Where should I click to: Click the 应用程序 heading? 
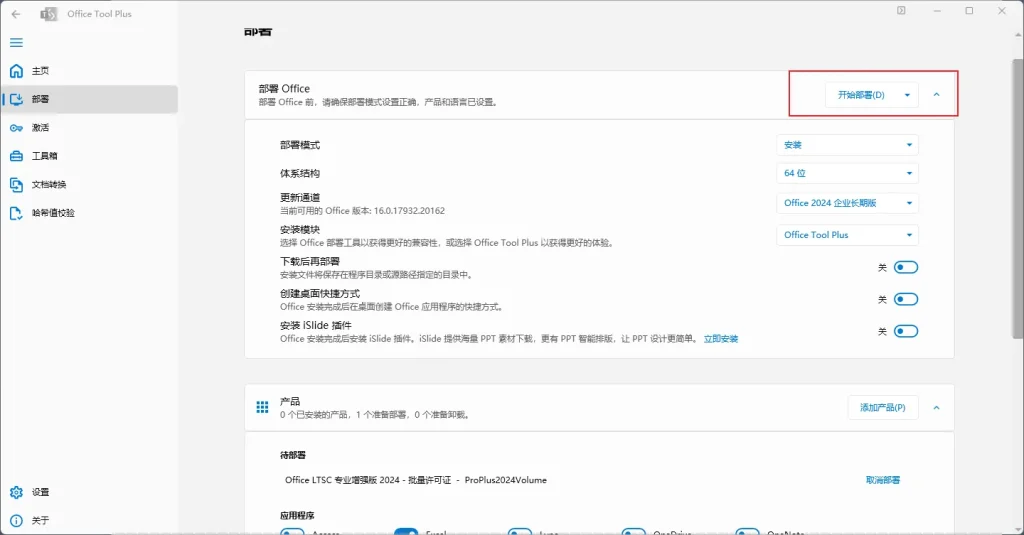tap(297, 516)
